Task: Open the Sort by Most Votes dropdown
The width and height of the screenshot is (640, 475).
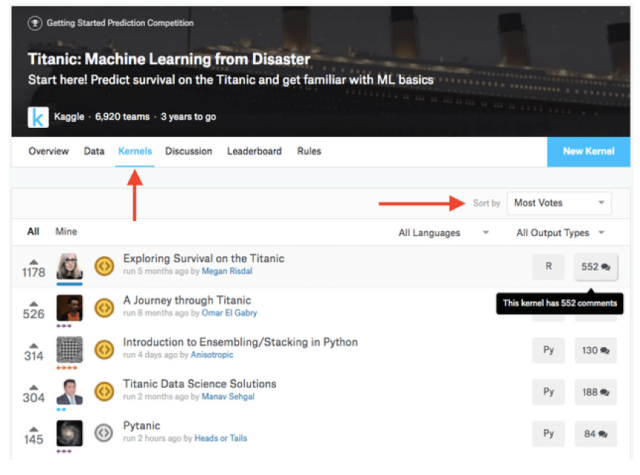Action: tap(559, 203)
